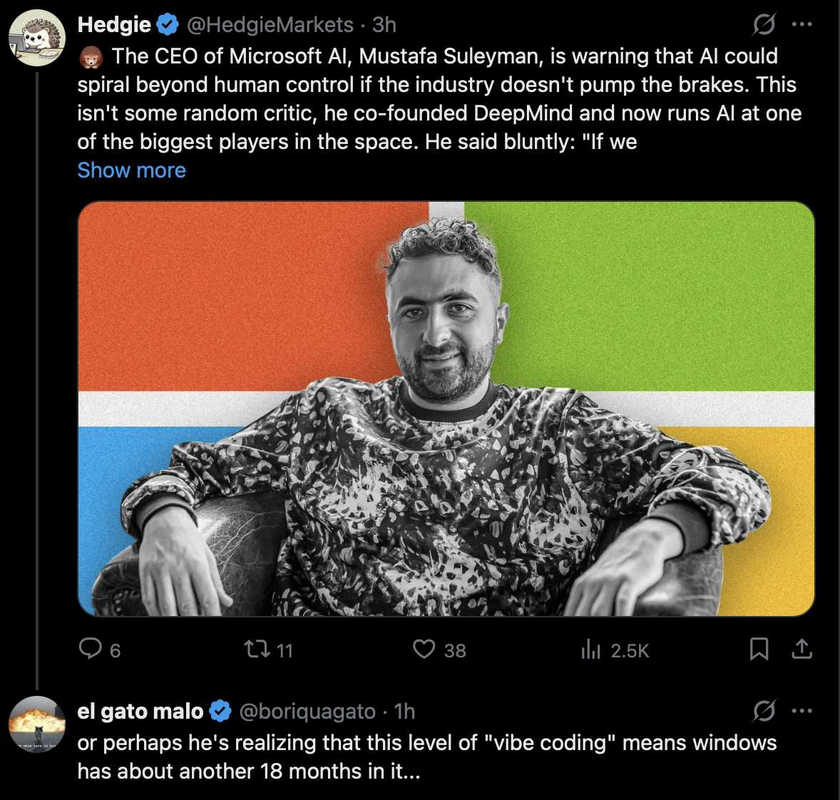Open the 1h timestamp on the reply
The height and width of the screenshot is (800, 840).
pyautogui.click(x=405, y=712)
